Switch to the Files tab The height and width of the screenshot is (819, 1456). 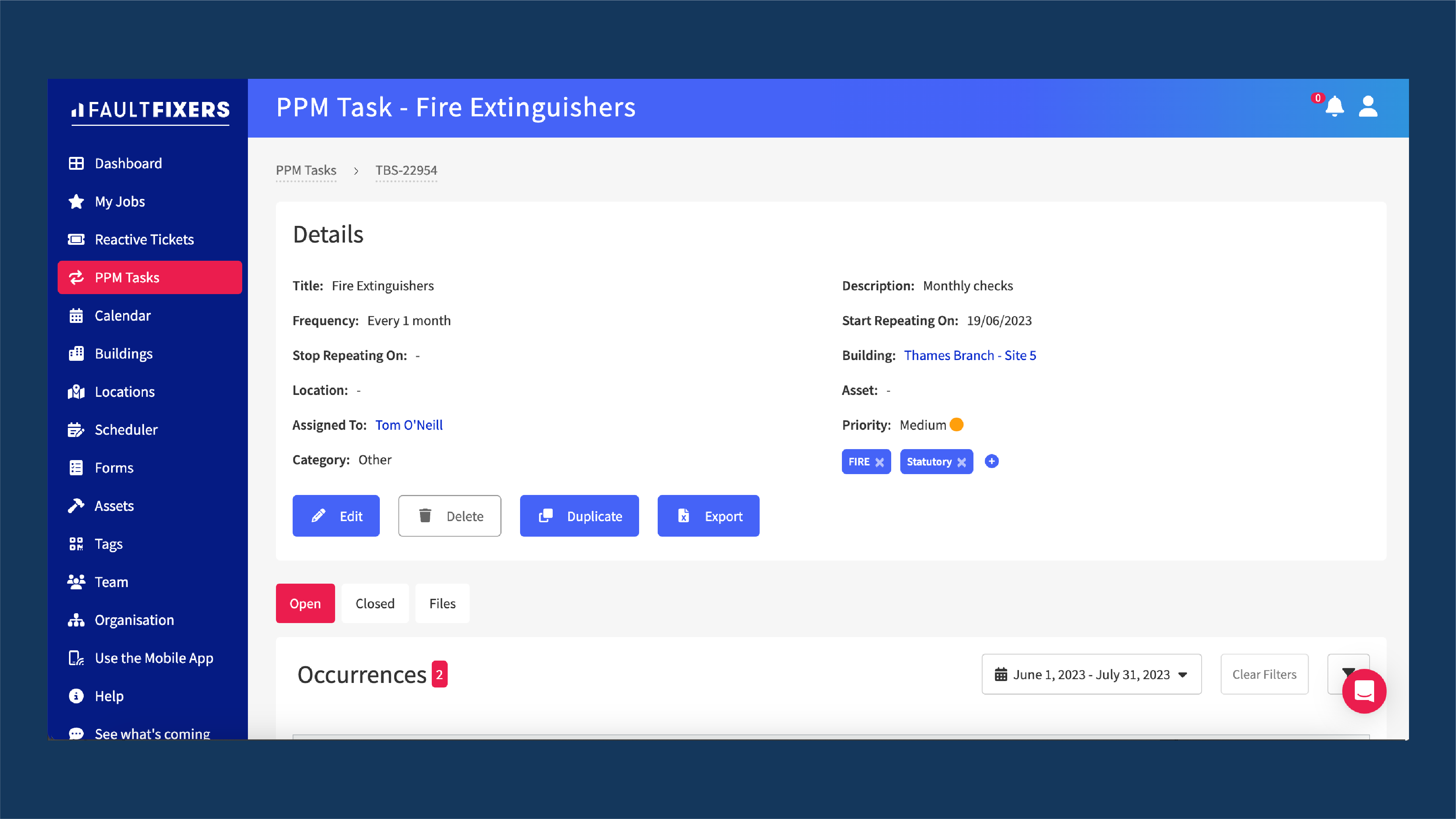point(442,603)
